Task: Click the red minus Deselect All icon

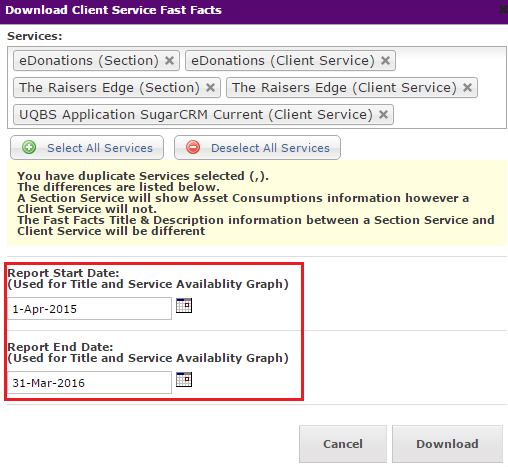Action: [193, 147]
